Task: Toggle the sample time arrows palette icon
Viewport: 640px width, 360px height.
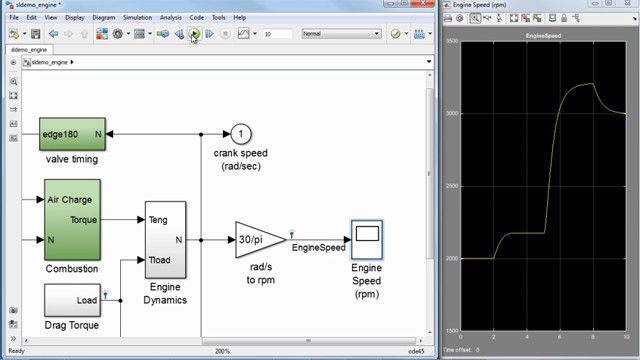Action: (13, 109)
